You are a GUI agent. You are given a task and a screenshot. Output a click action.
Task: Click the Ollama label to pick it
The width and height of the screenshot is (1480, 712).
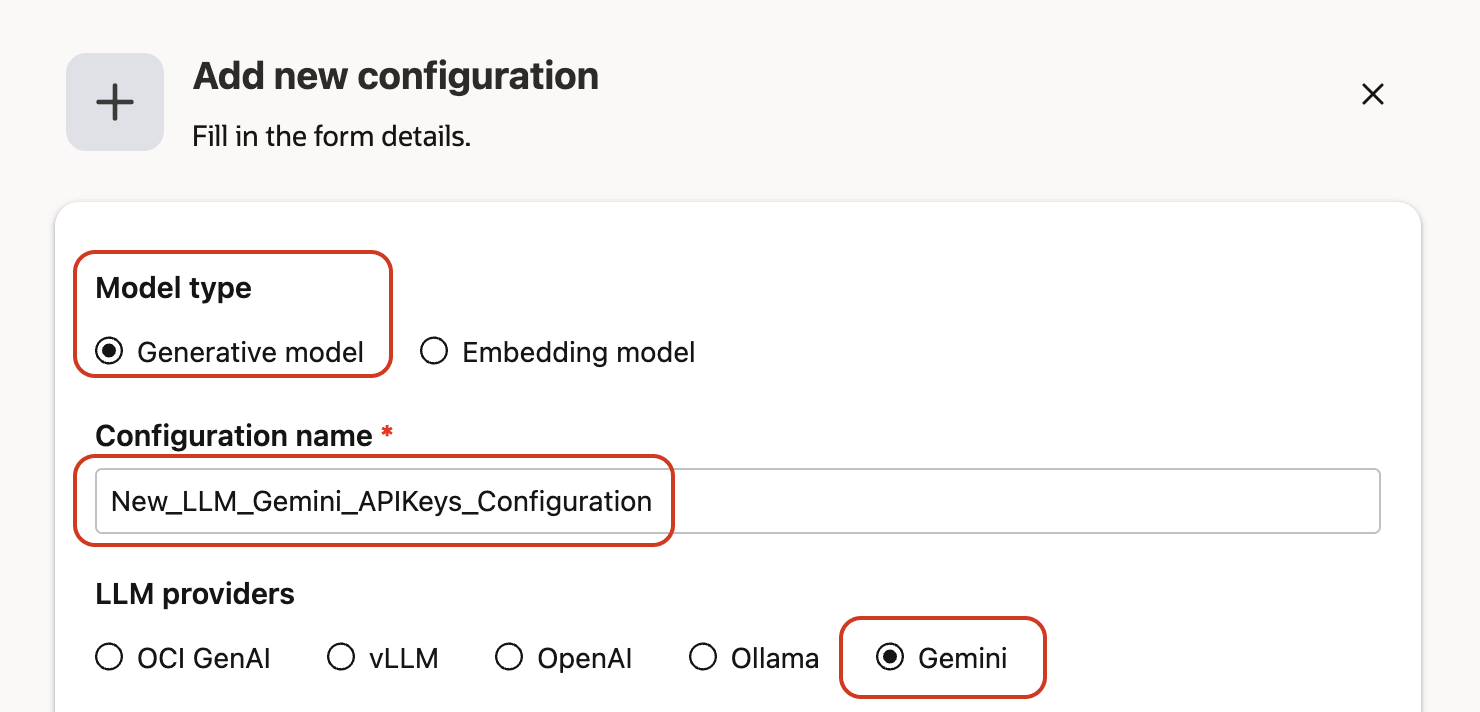point(775,657)
